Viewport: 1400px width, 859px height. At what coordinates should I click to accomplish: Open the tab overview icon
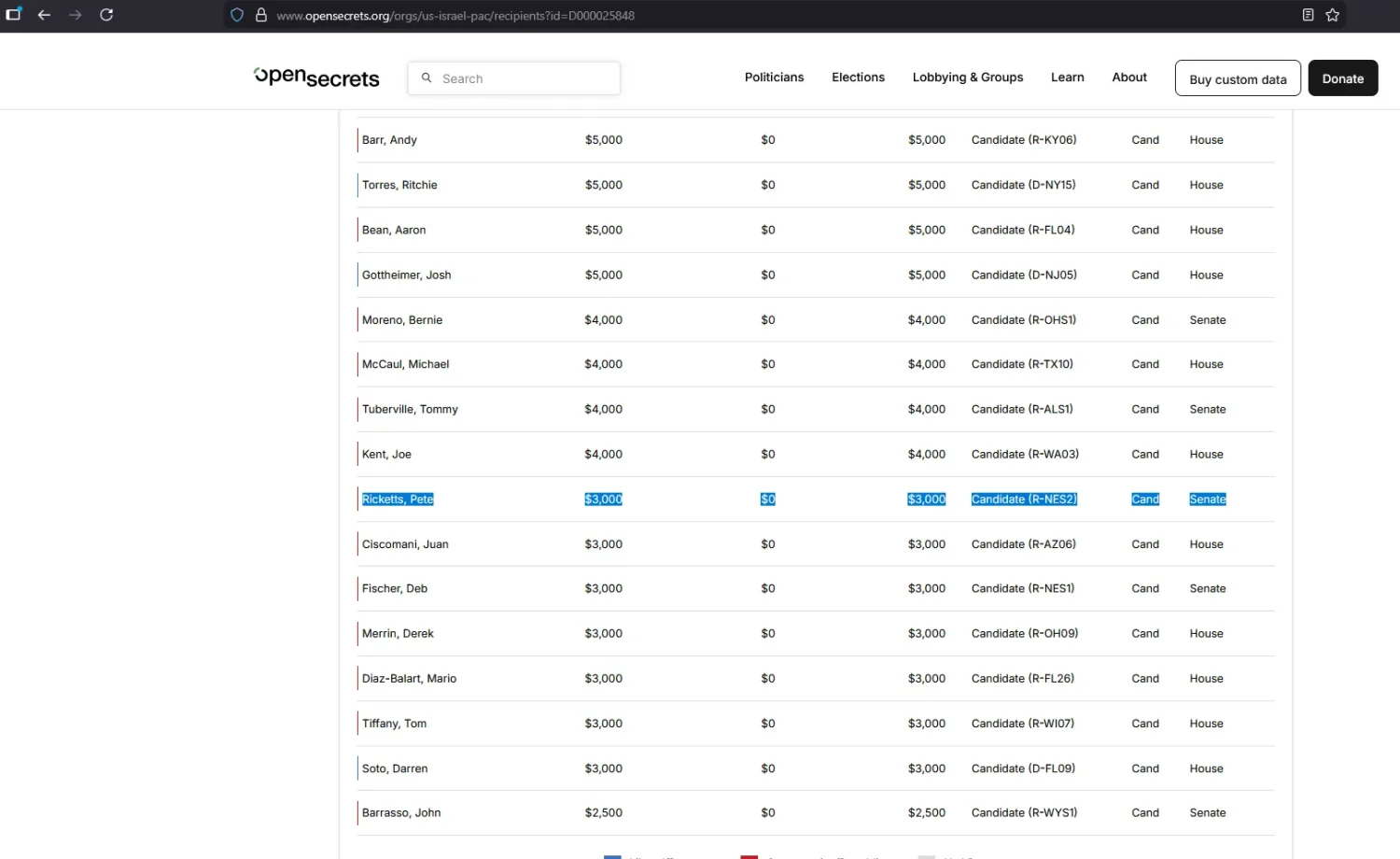tap(13, 15)
